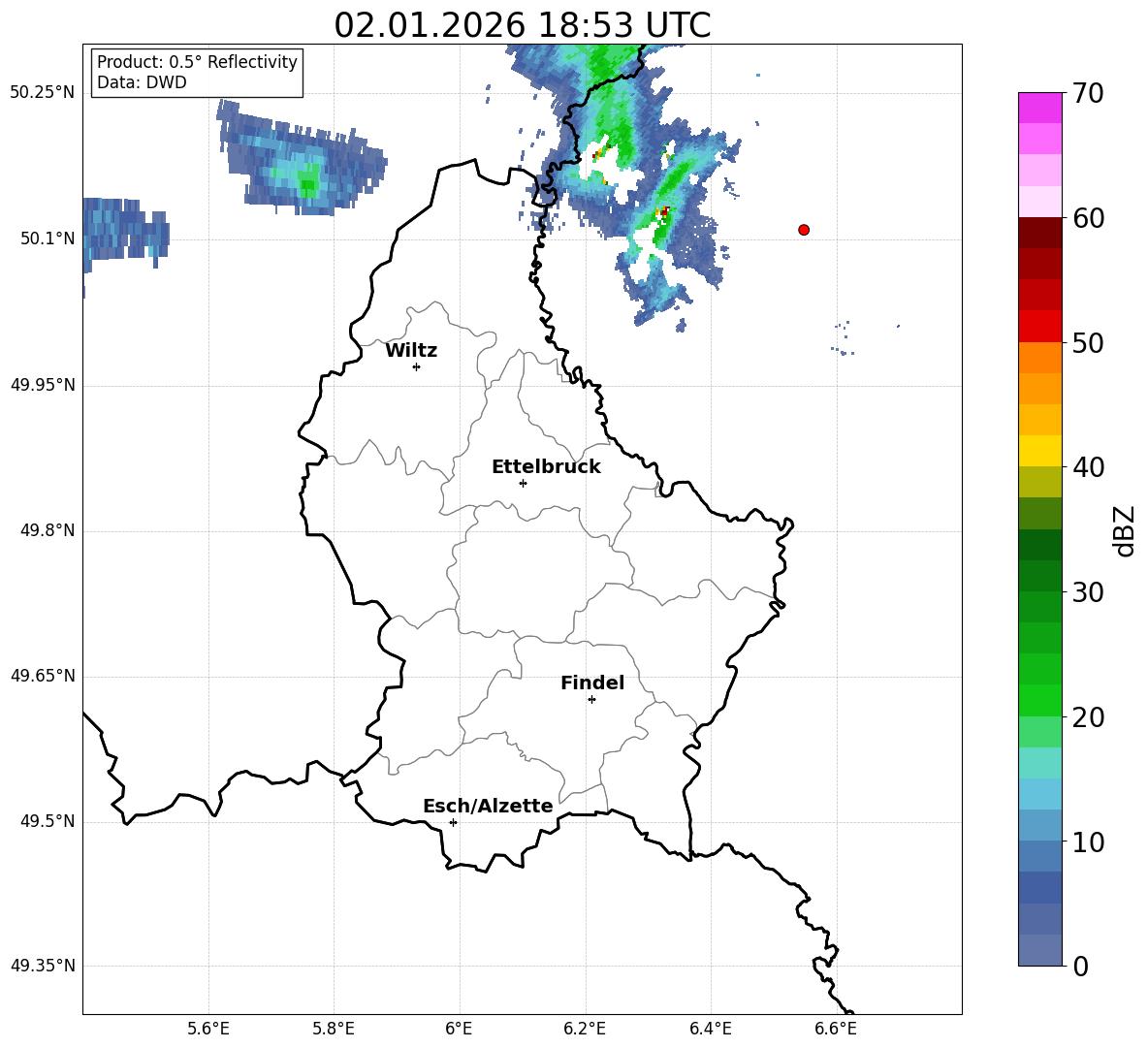Click the 0 value on the colorbar
1148x1048 pixels.
pyautogui.click(x=1080, y=966)
